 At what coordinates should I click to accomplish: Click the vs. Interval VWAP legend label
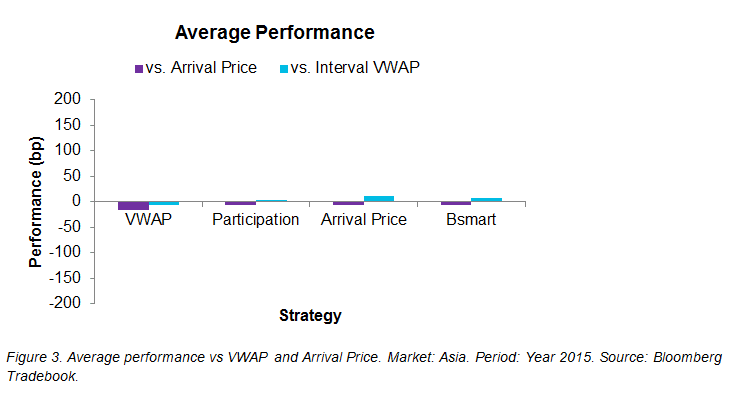click(x=355, y=68)
